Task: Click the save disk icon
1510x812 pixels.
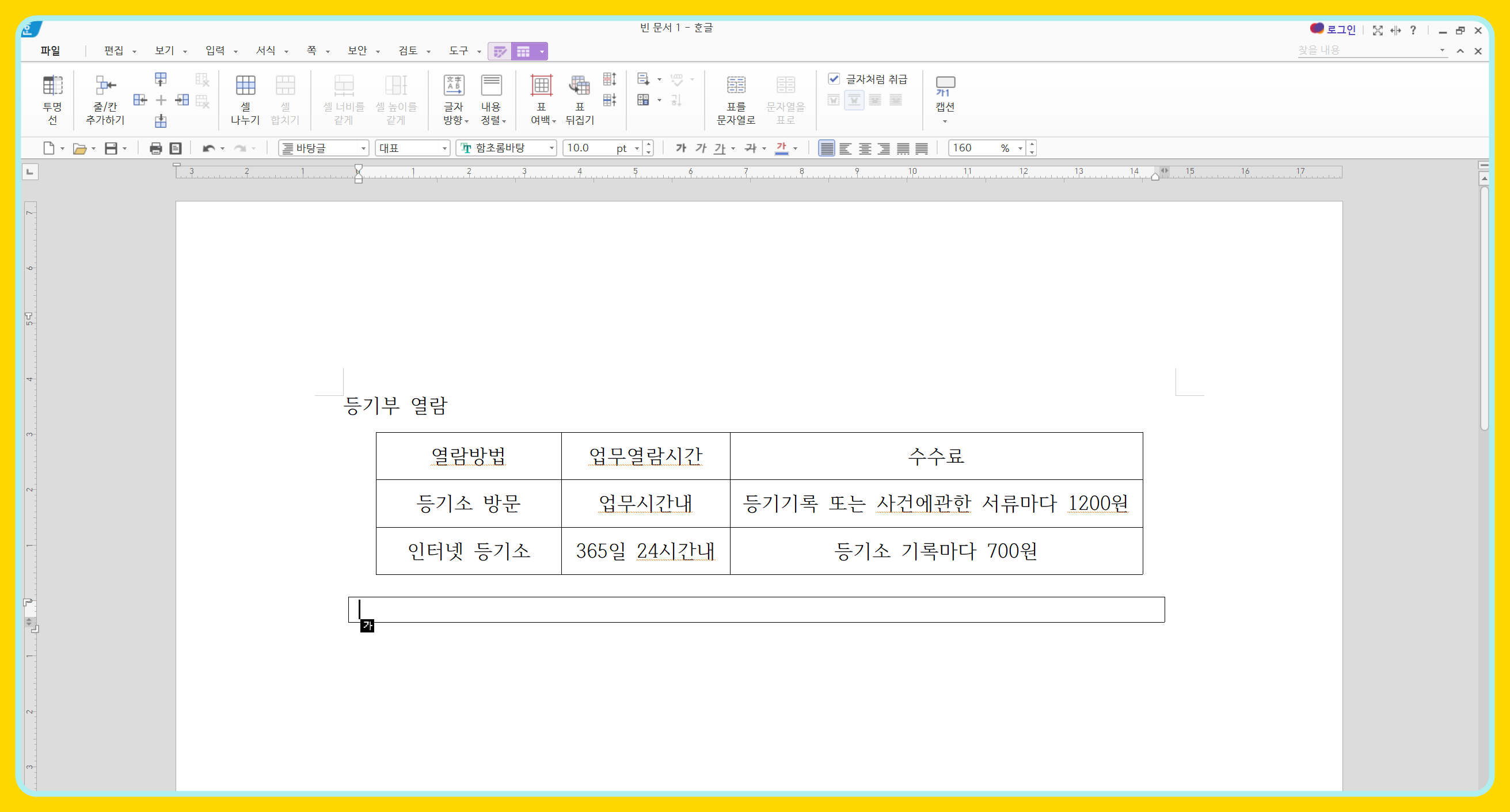Action: pos(111,148)
